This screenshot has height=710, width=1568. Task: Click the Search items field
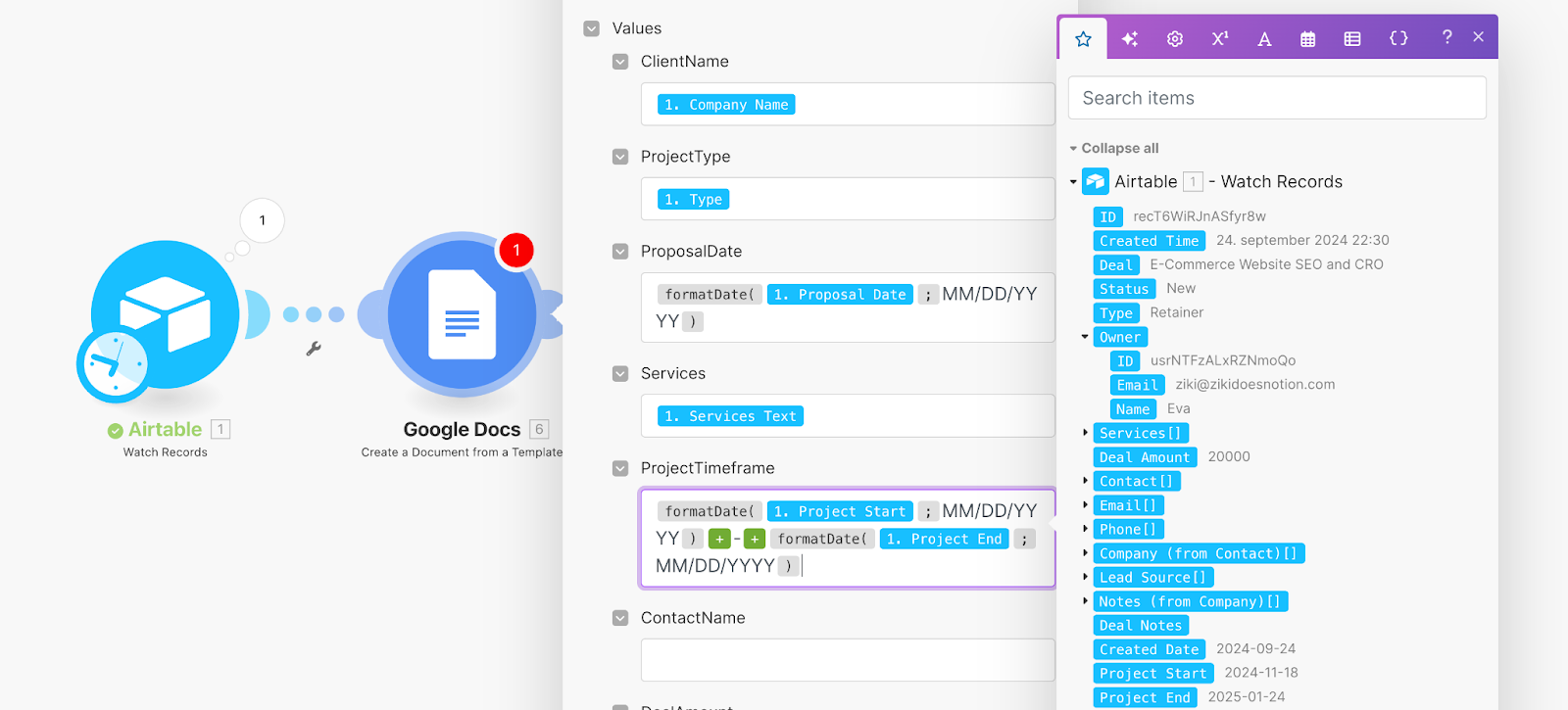click(x=1277, y=98)
